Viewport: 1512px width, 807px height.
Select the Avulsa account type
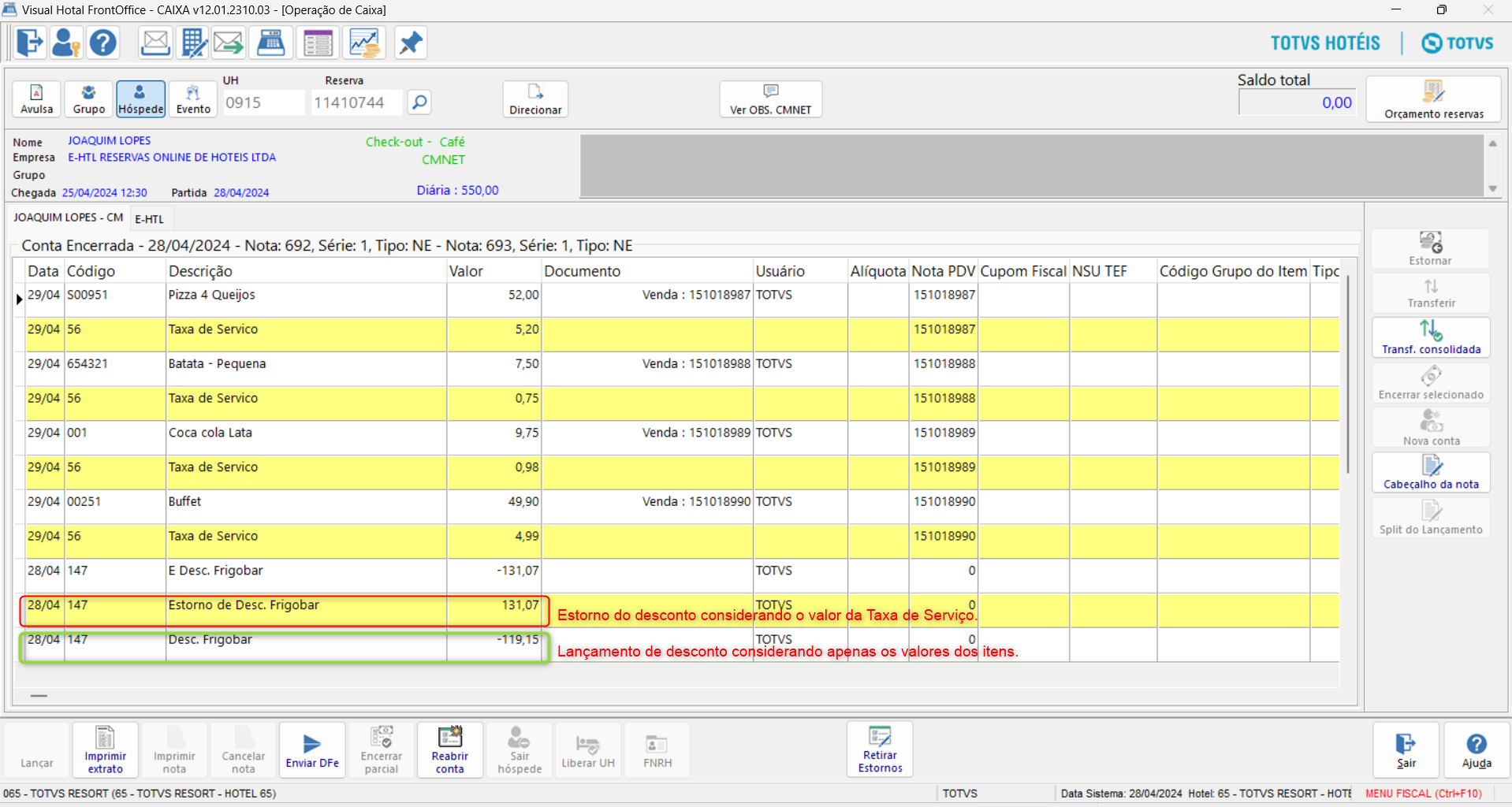[36, 99]
